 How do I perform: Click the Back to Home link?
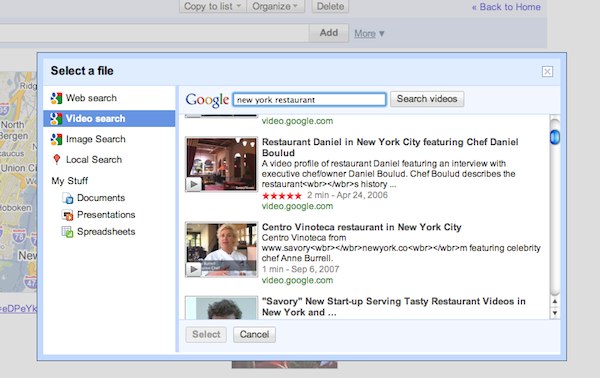click(x=506, y=7)
